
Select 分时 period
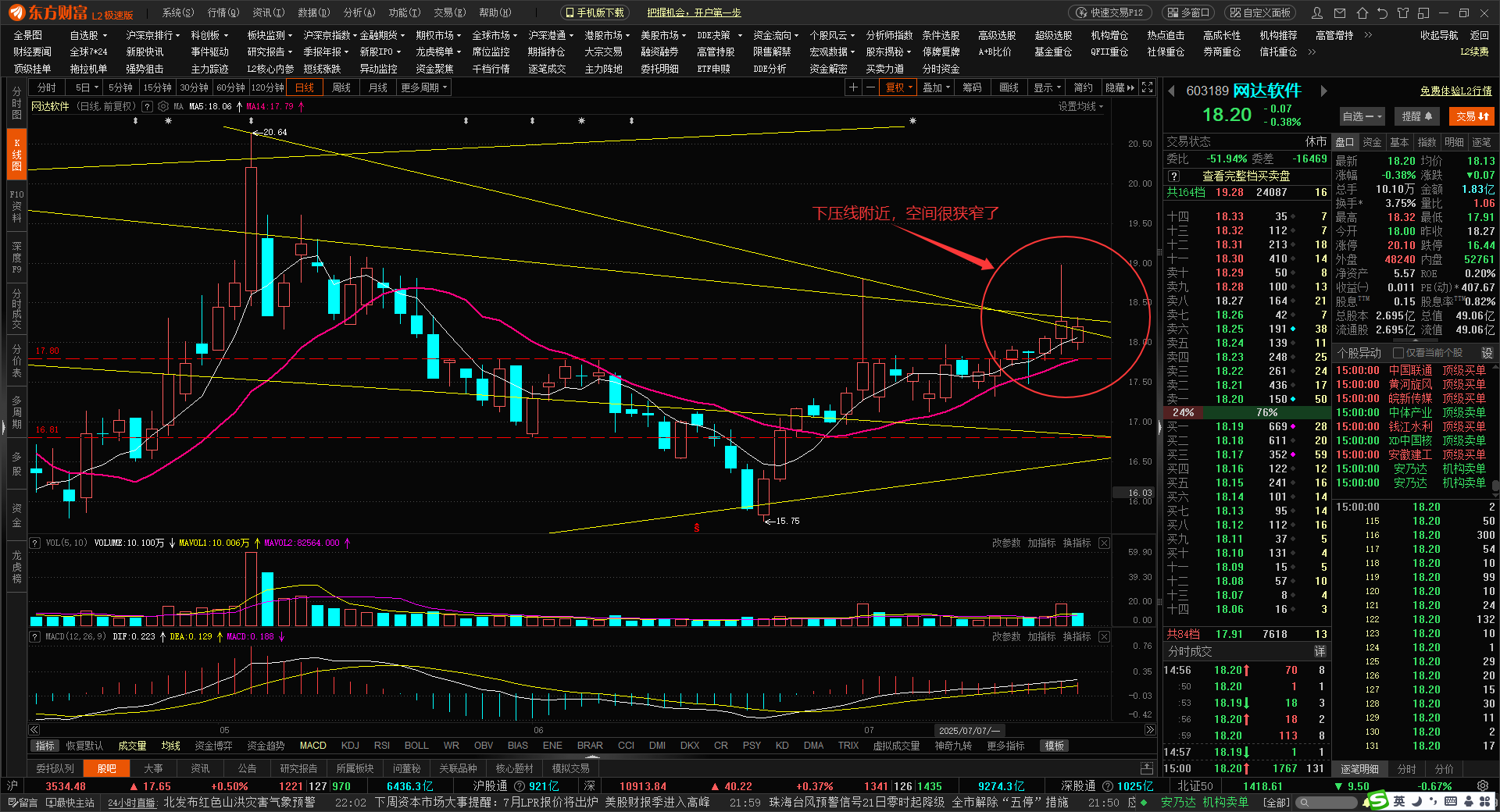(x=47, y=87)
